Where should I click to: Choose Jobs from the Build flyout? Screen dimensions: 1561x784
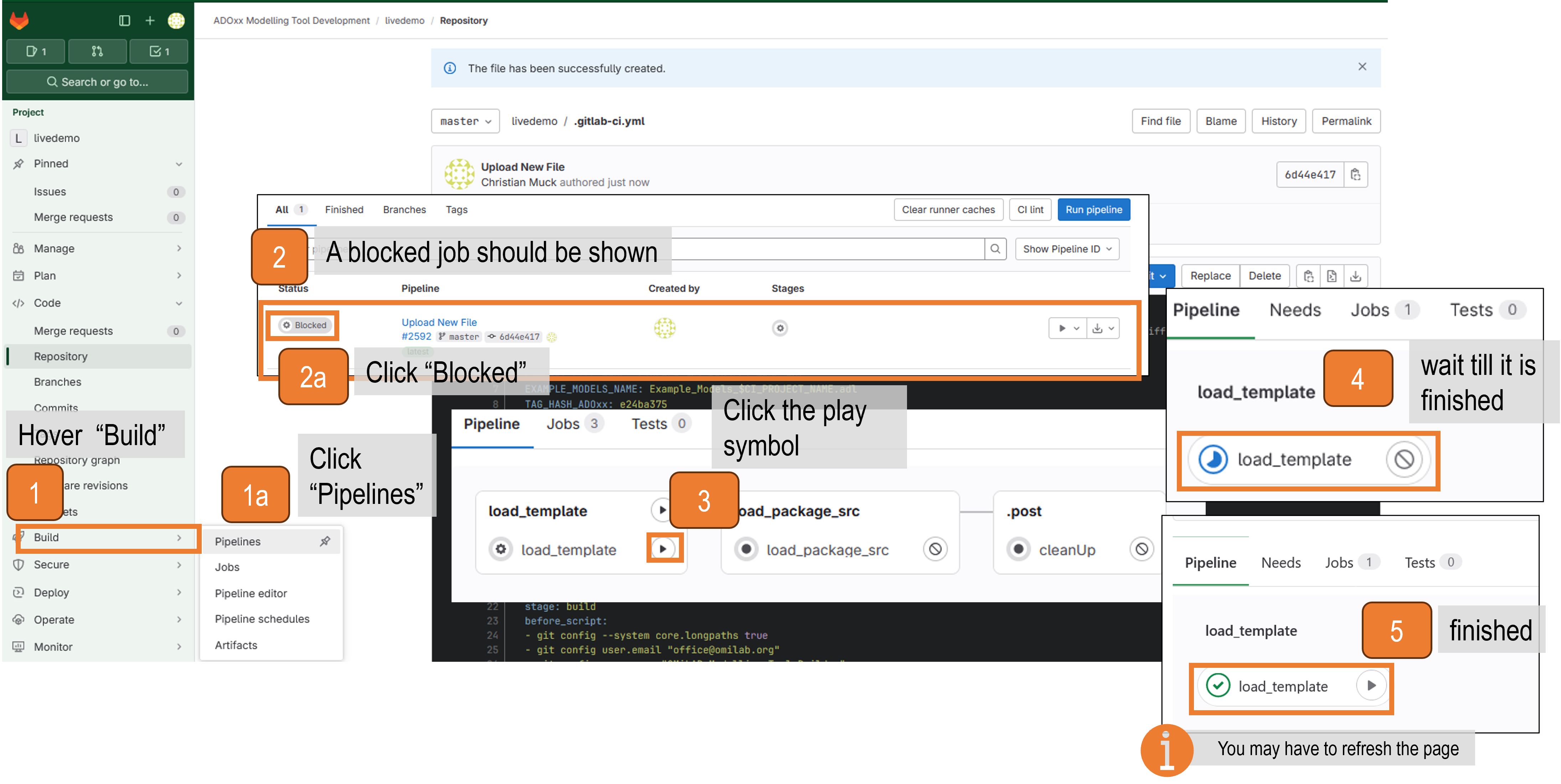270,567
